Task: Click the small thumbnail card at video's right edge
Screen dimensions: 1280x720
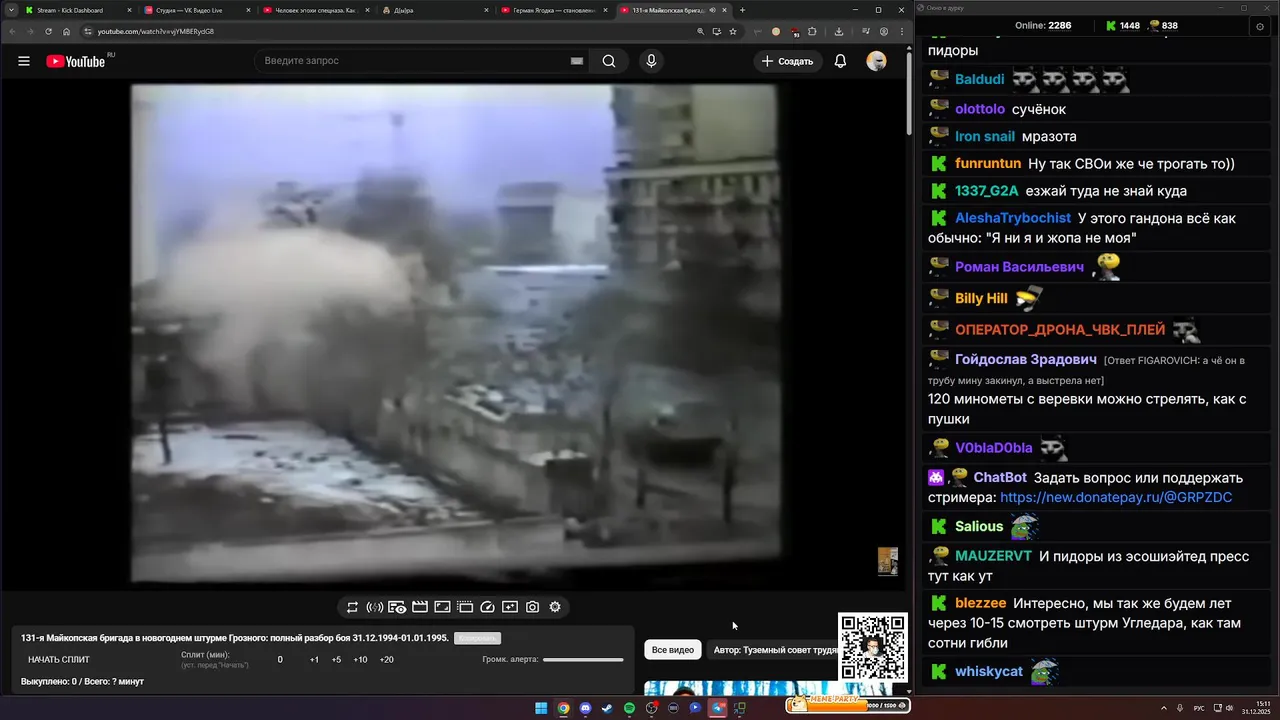Action: [x=888, y=561]
